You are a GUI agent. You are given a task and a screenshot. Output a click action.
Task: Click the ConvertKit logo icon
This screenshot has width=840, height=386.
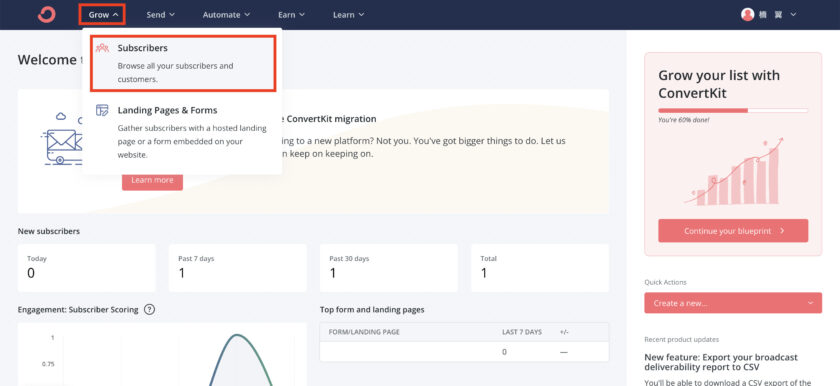[x=47, y=14]
